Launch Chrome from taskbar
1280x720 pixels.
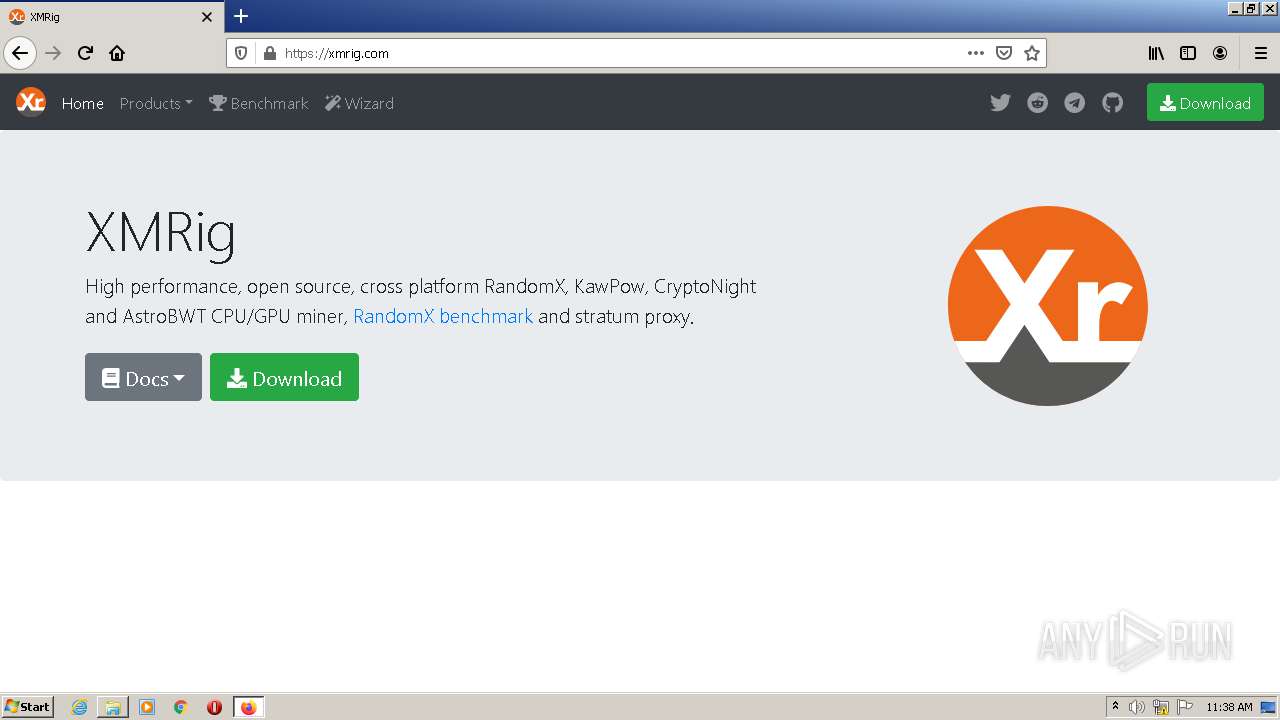tap(181, 707)
